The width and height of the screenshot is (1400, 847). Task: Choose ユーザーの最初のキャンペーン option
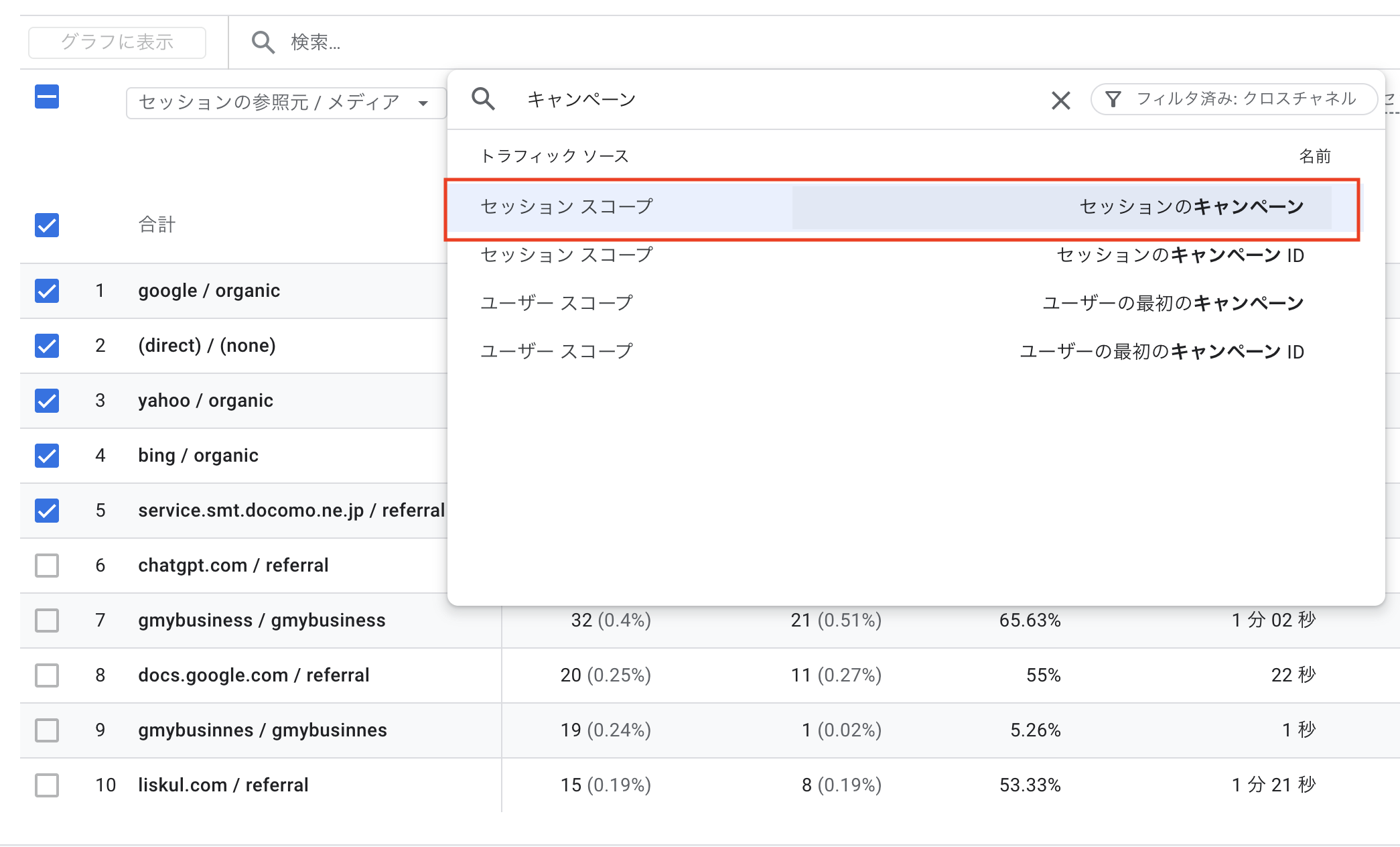pos(1172,304)
